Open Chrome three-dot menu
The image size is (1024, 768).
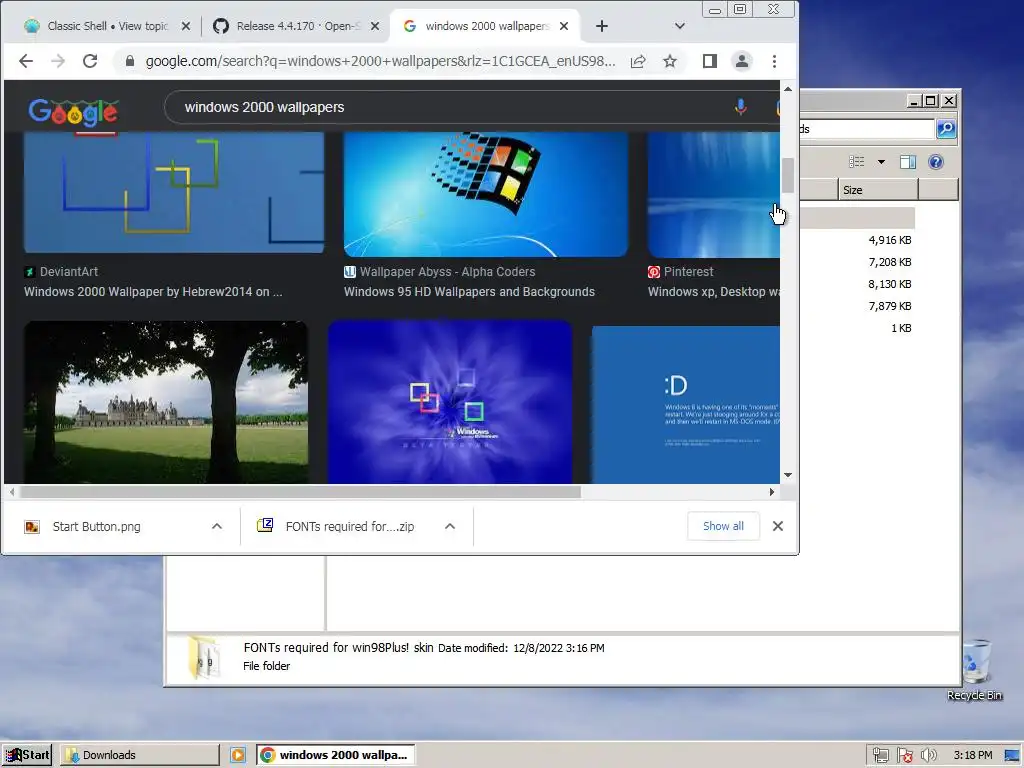775,61
